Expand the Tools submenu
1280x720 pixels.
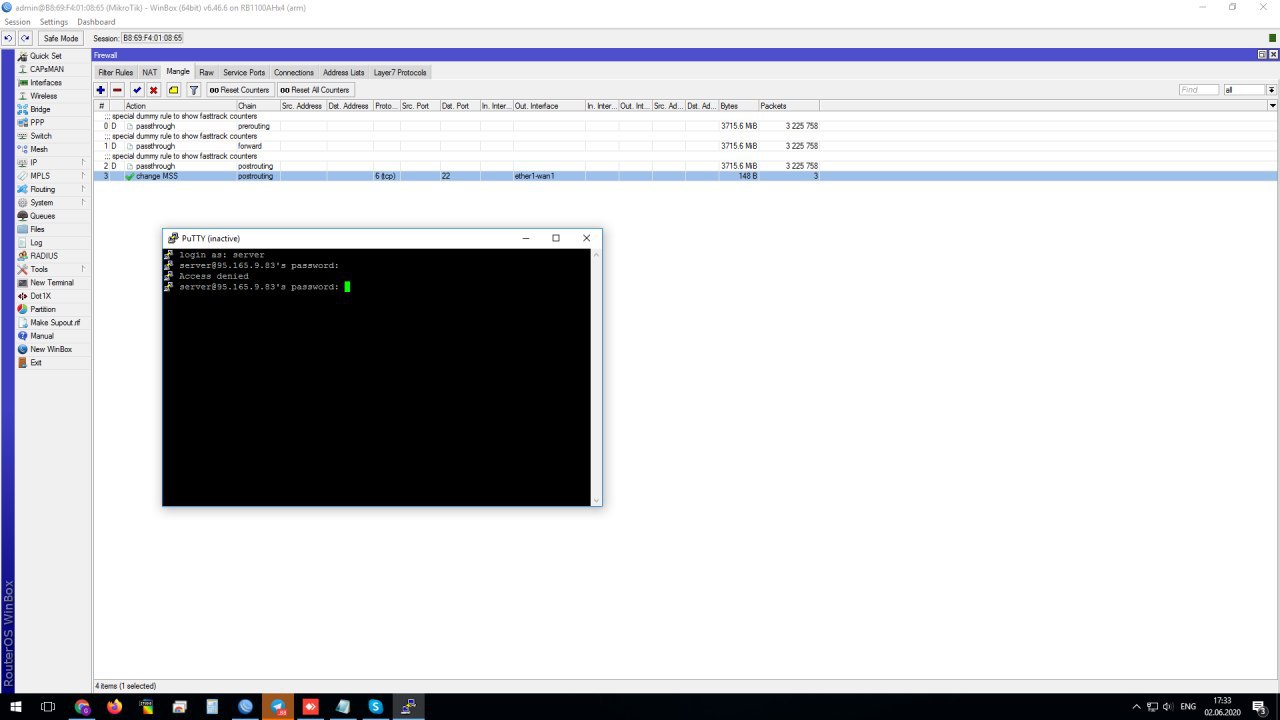click(x=52, y=269)
